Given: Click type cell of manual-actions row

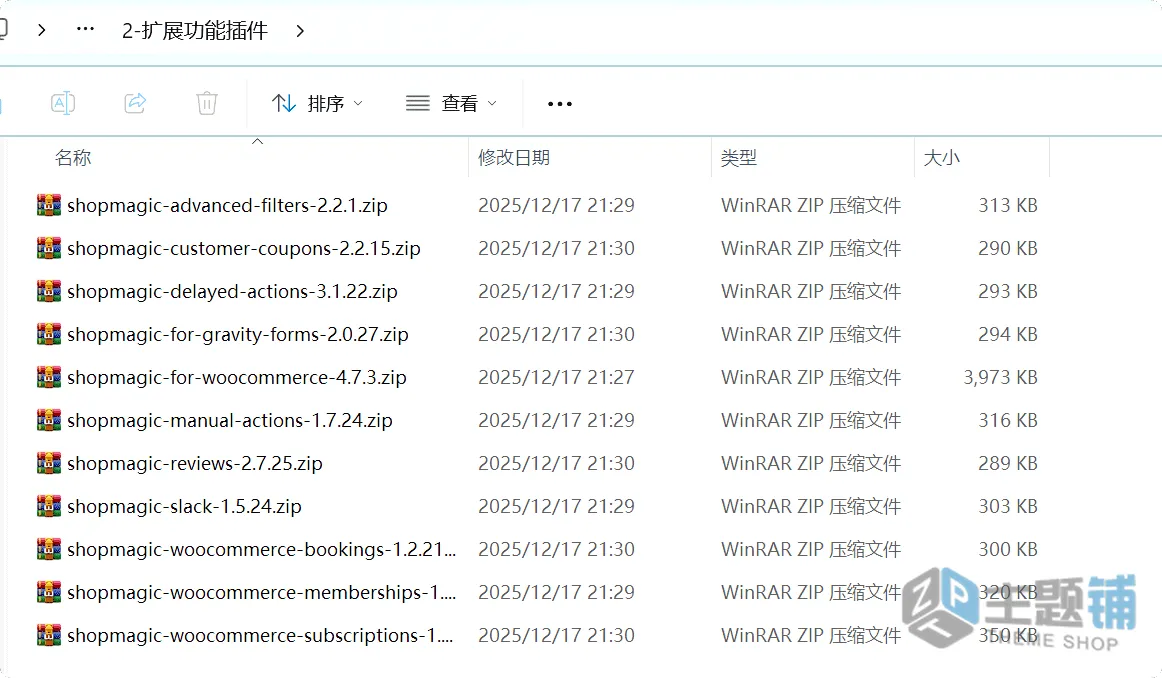Looking at the screenshot, I should [811, 420].
